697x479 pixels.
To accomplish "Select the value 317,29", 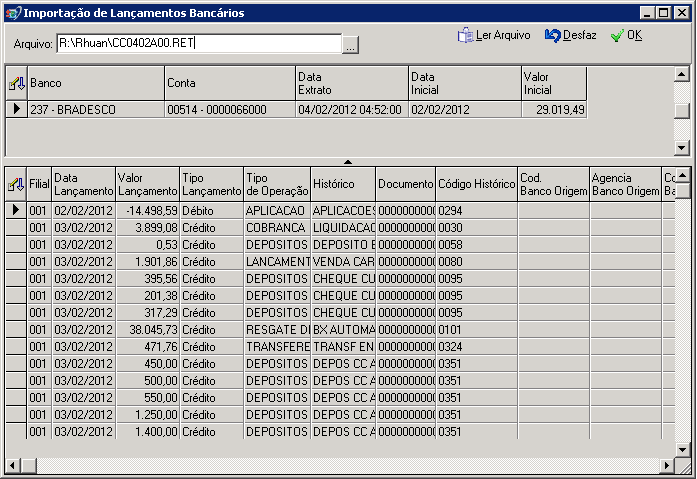I will (148, 312).
